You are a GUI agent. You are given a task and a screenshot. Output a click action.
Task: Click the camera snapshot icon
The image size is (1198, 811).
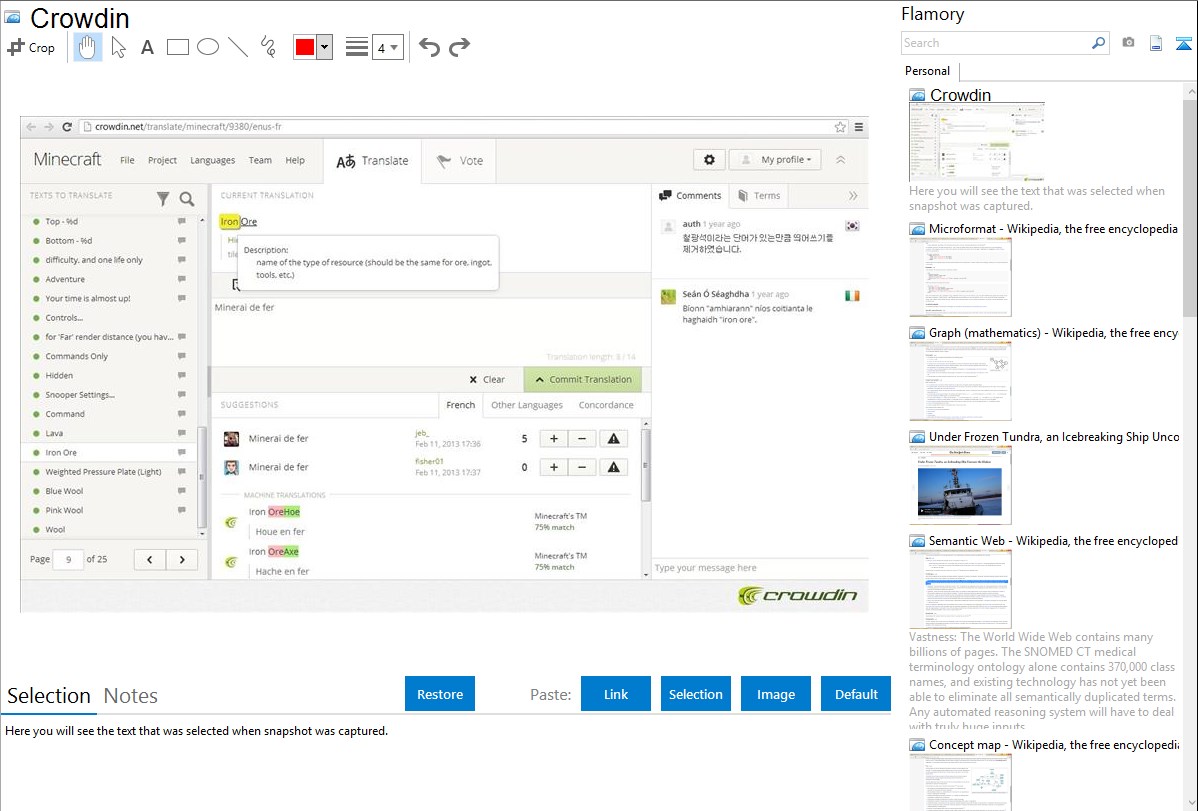[1128, 43]
